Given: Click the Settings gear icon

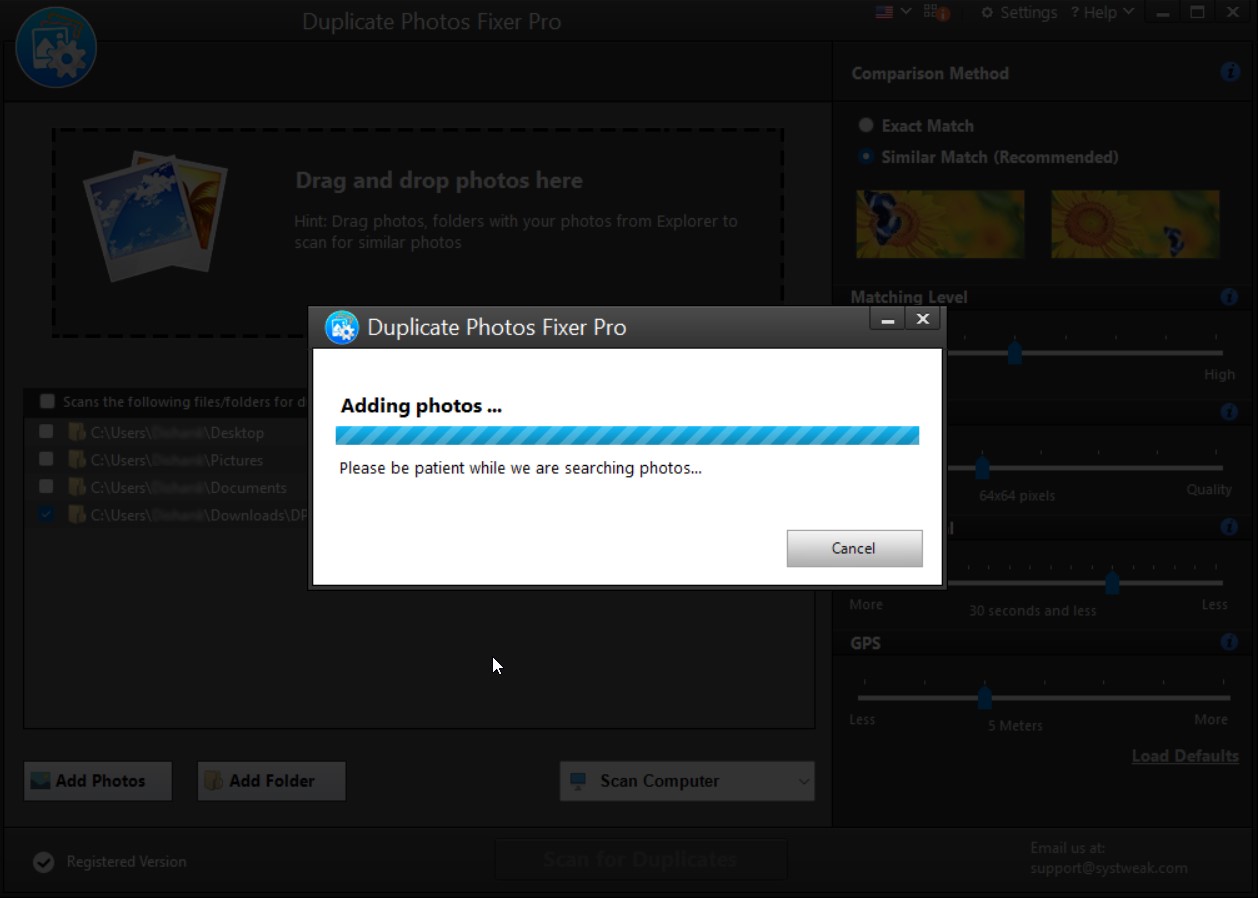Looking at the screenshot, I should [x=988, y=12].
